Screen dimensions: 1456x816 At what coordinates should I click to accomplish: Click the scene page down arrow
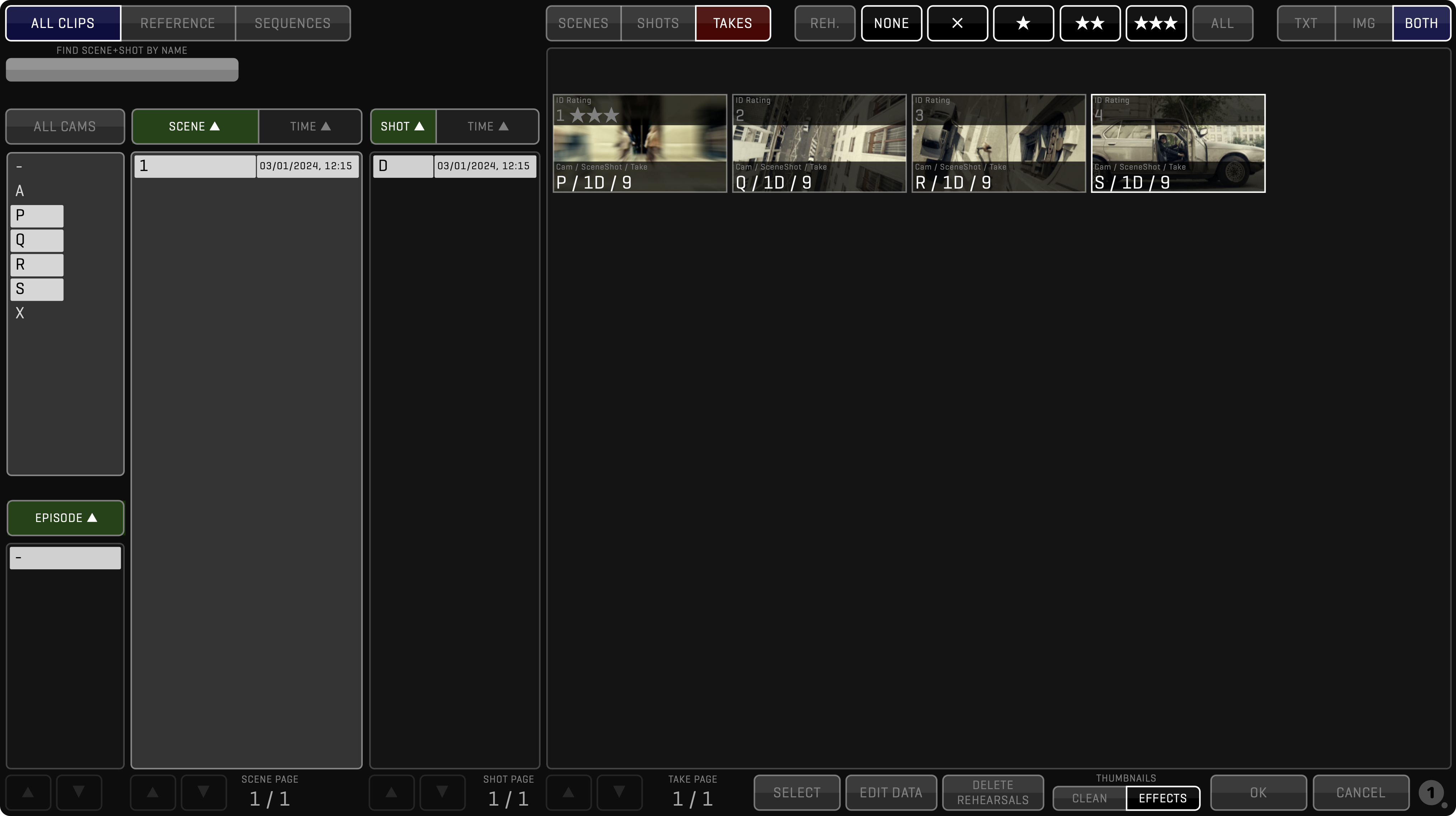click(x=204, y=792)
